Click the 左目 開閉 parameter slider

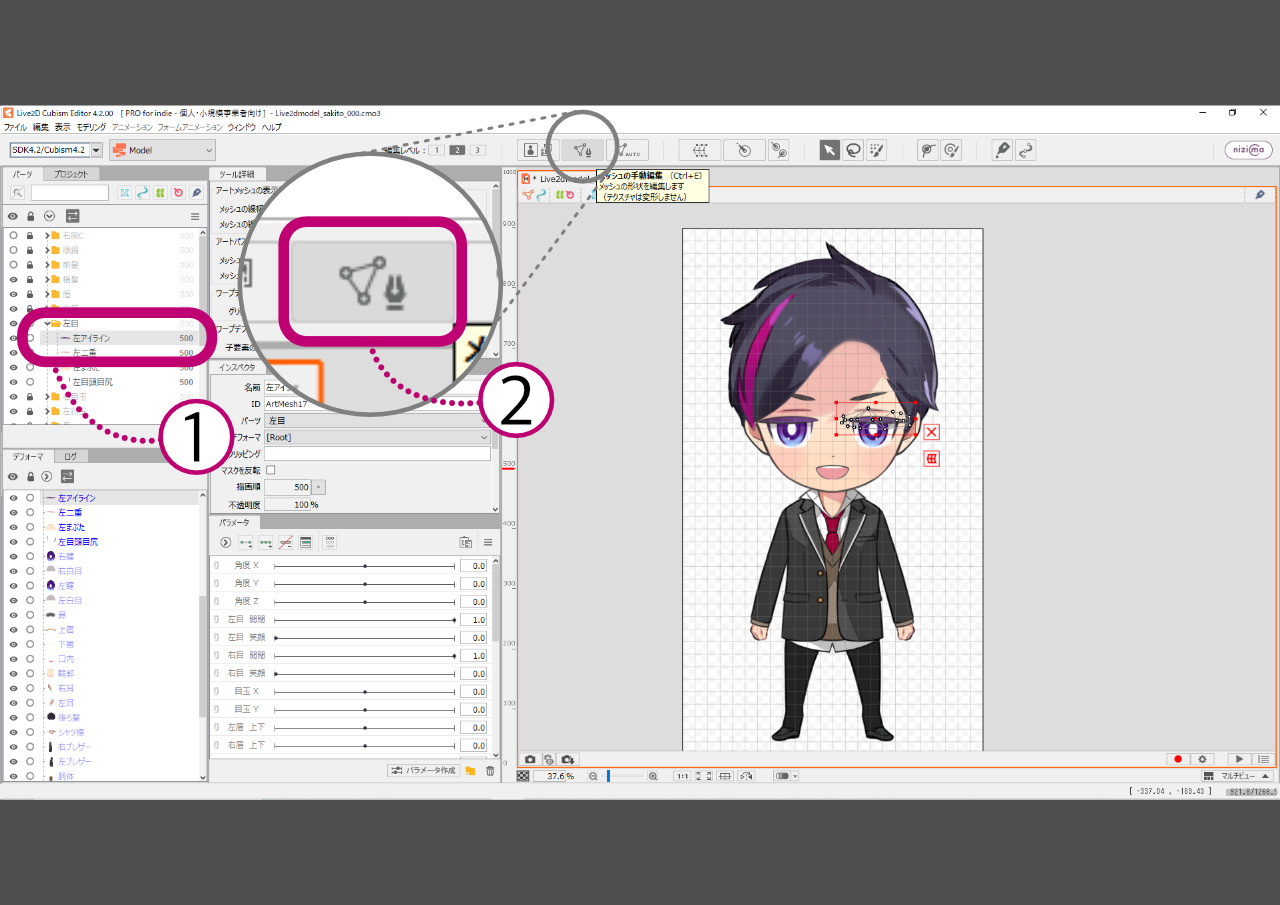tap(365, 620)
